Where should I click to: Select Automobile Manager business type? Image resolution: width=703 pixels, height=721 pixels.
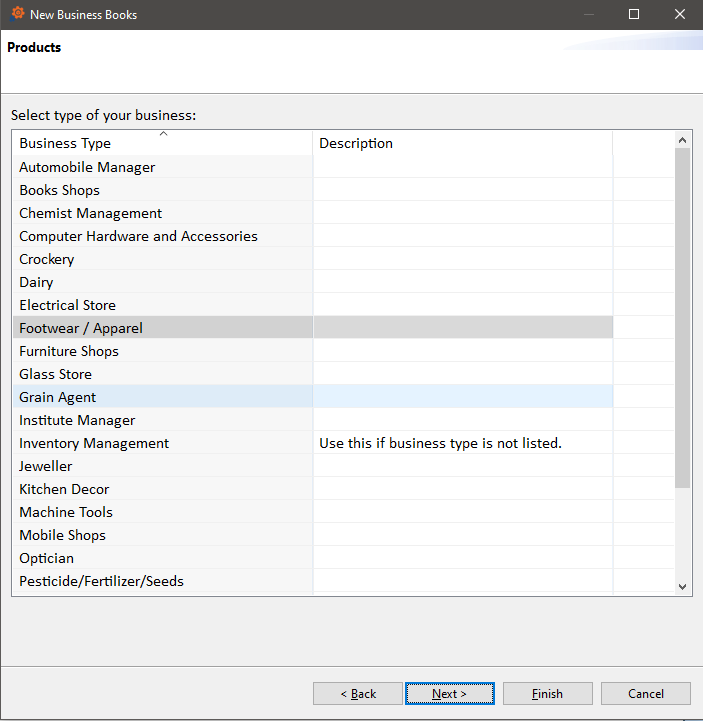pyautogui.click(x=87, y=167)
